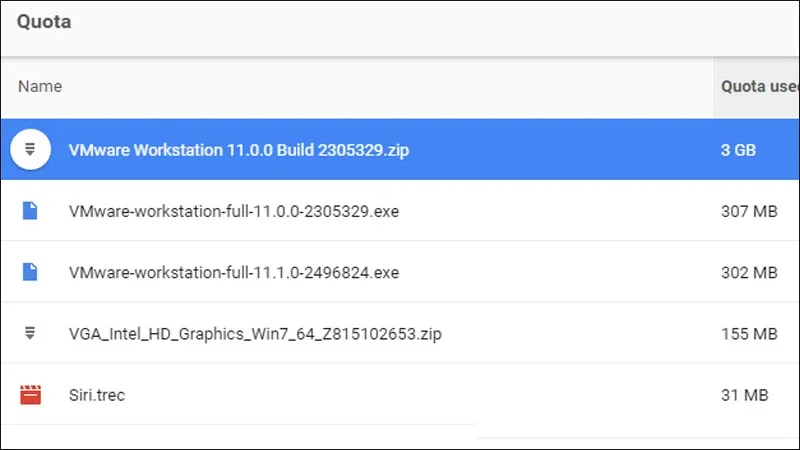Click the Quota page title
Viewport: 800px width, 450px height.
click(x=44, y=21)
